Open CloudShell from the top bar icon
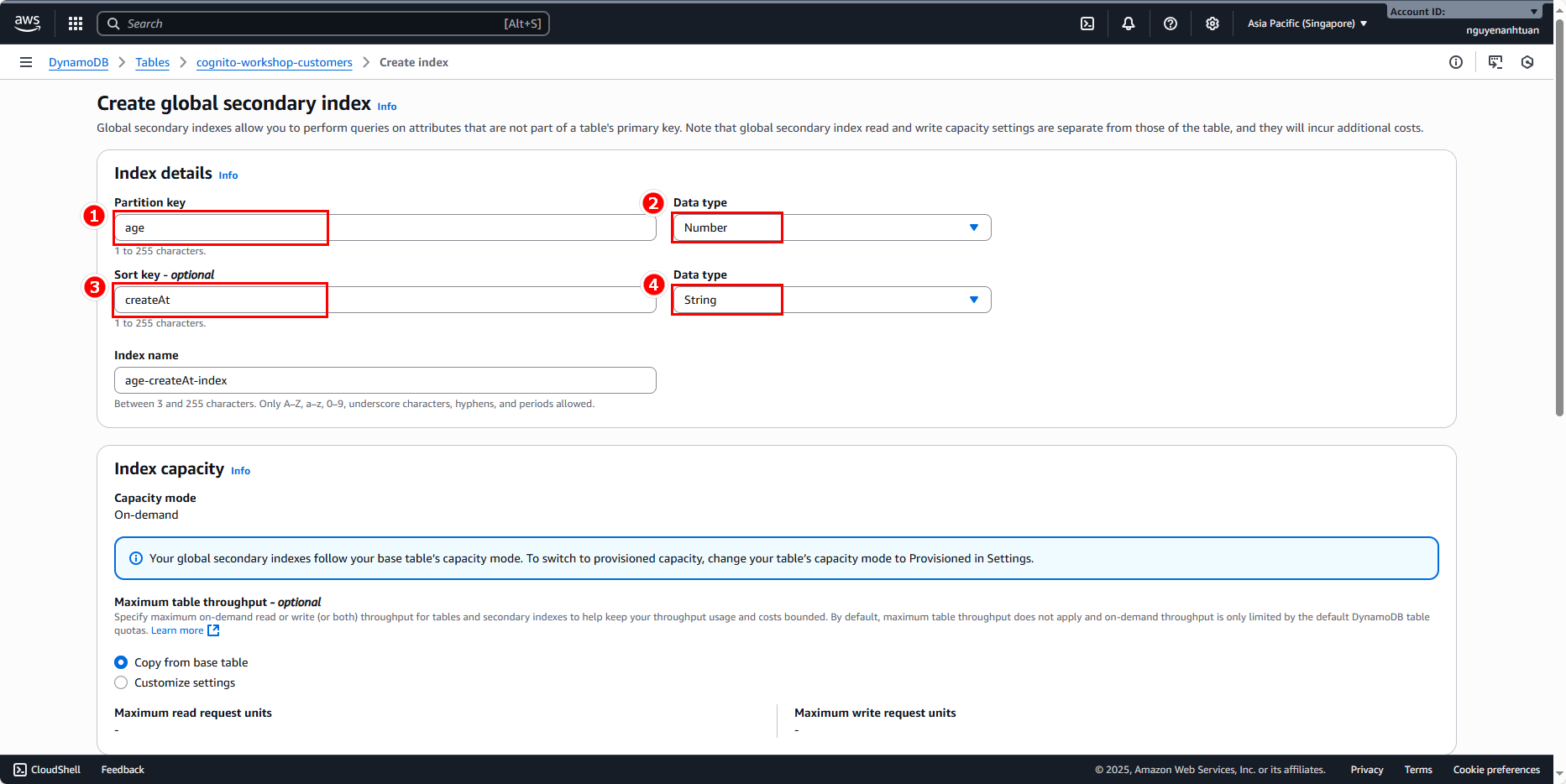The image size is (1566, 784). pos(1087,24)
